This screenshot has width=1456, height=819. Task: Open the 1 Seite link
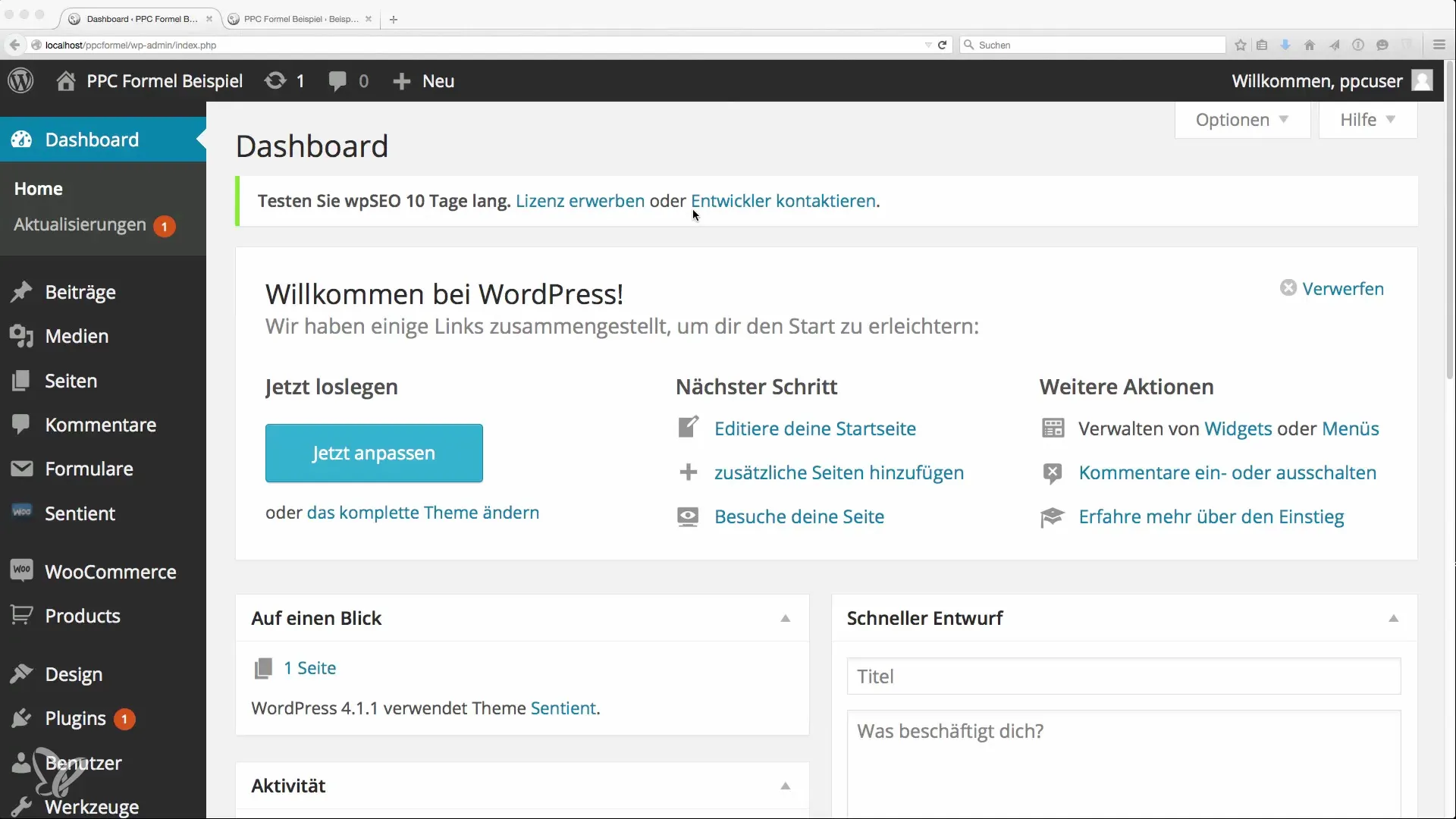tap(310, 668)
